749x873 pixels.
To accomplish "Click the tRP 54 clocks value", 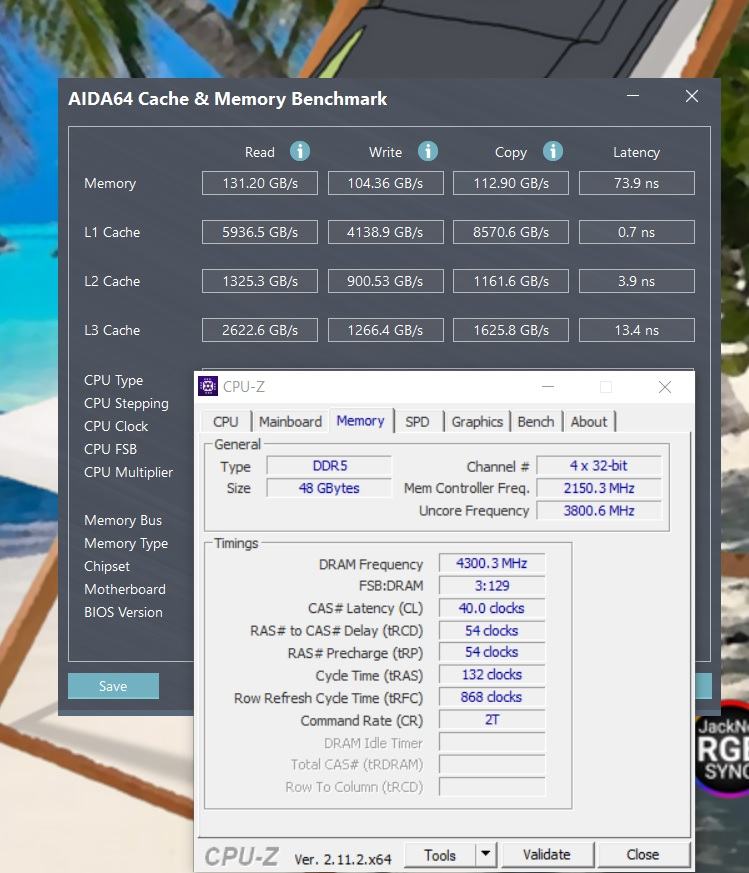I will pyautogui.click(x=492, y=652).
